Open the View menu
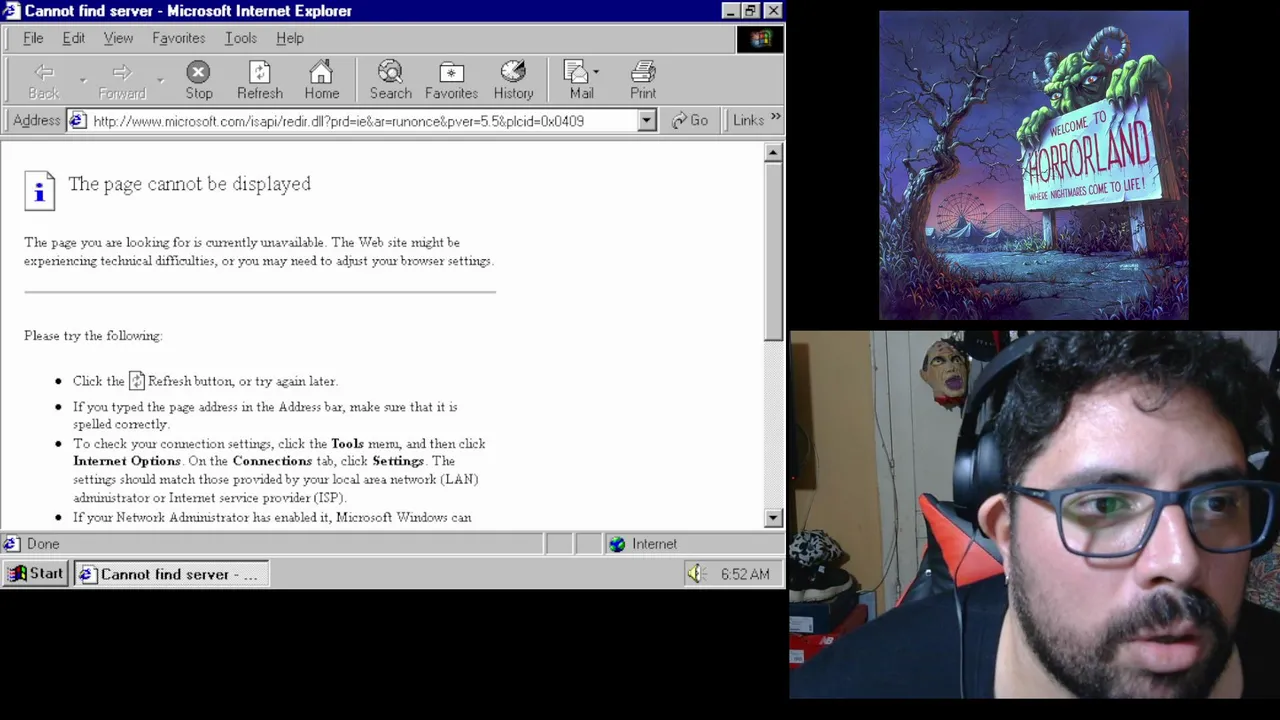Screen dimensions: 1280x720 (118, 38)
